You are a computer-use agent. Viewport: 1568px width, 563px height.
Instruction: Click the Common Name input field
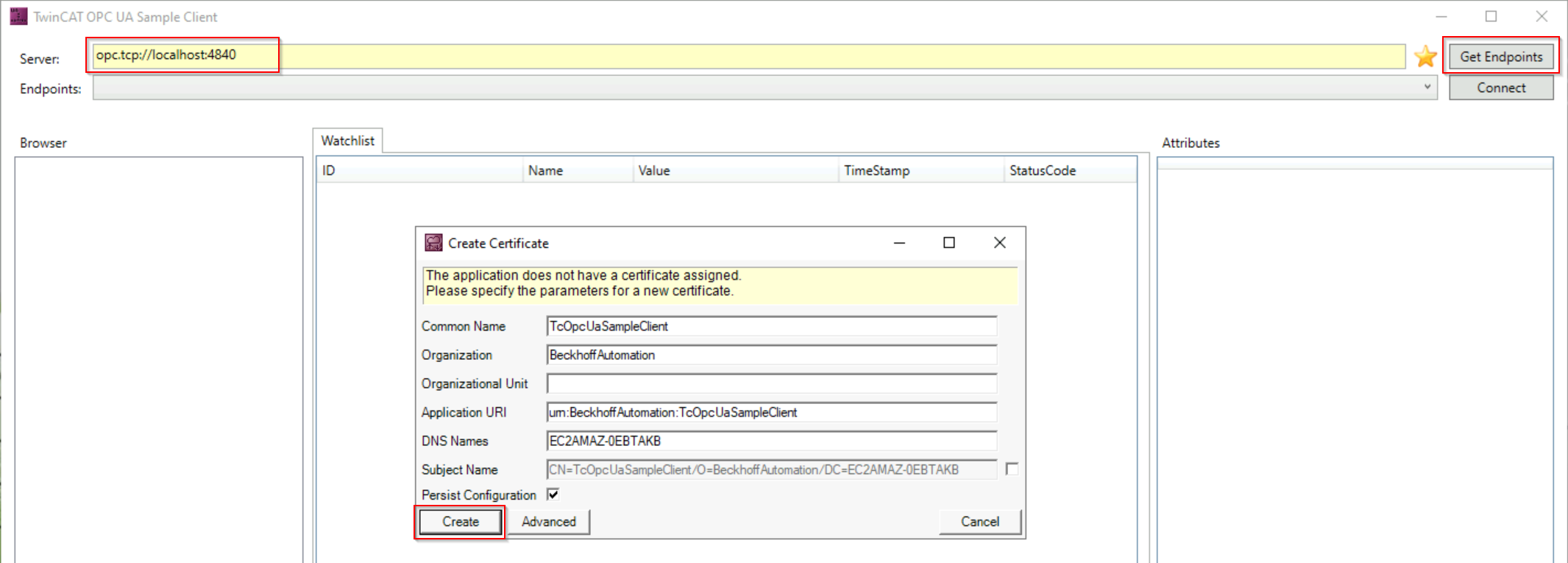[x=772, y=326]
